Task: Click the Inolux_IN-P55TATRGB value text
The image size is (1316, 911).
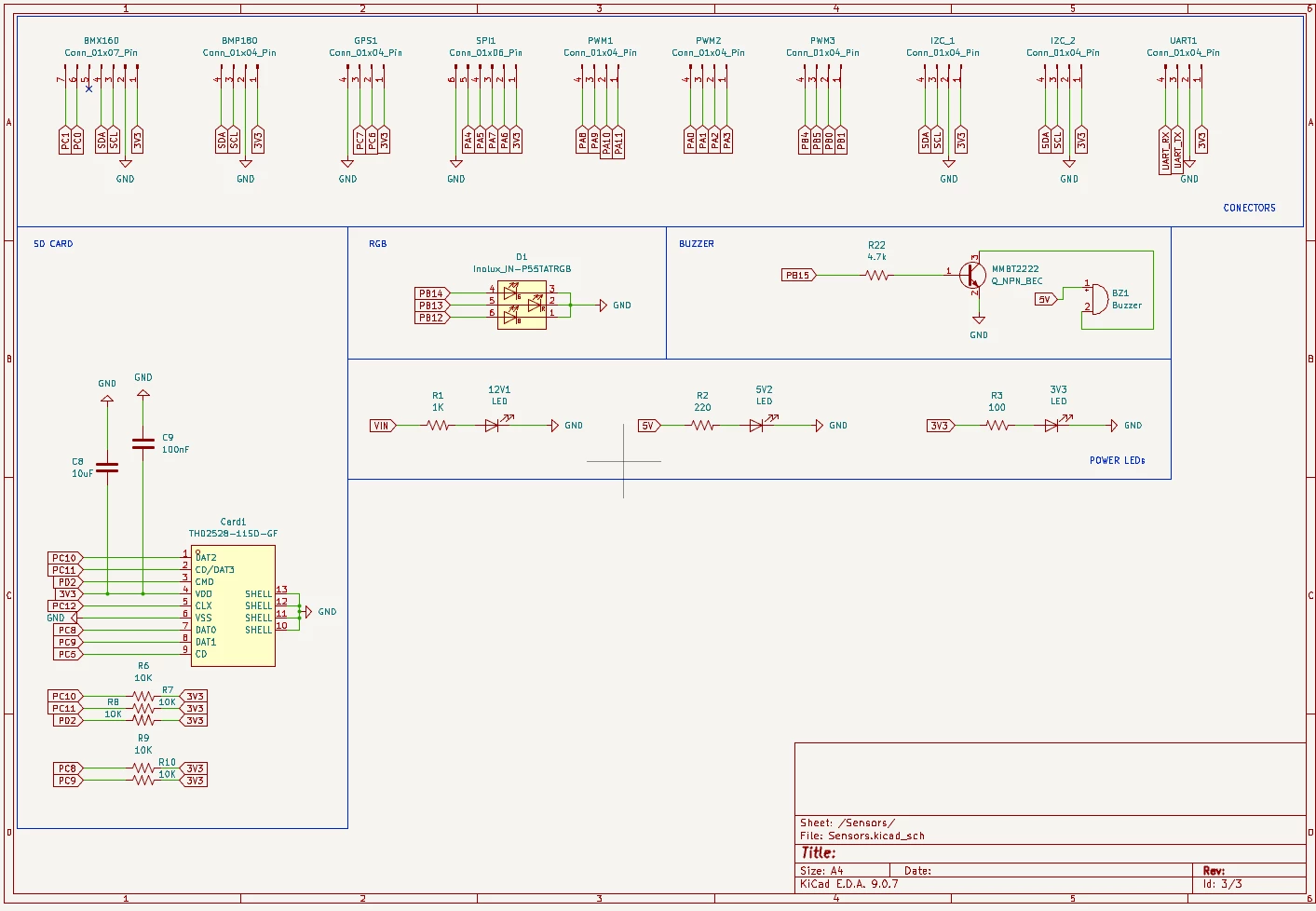Action: click(x=522, y=269)
